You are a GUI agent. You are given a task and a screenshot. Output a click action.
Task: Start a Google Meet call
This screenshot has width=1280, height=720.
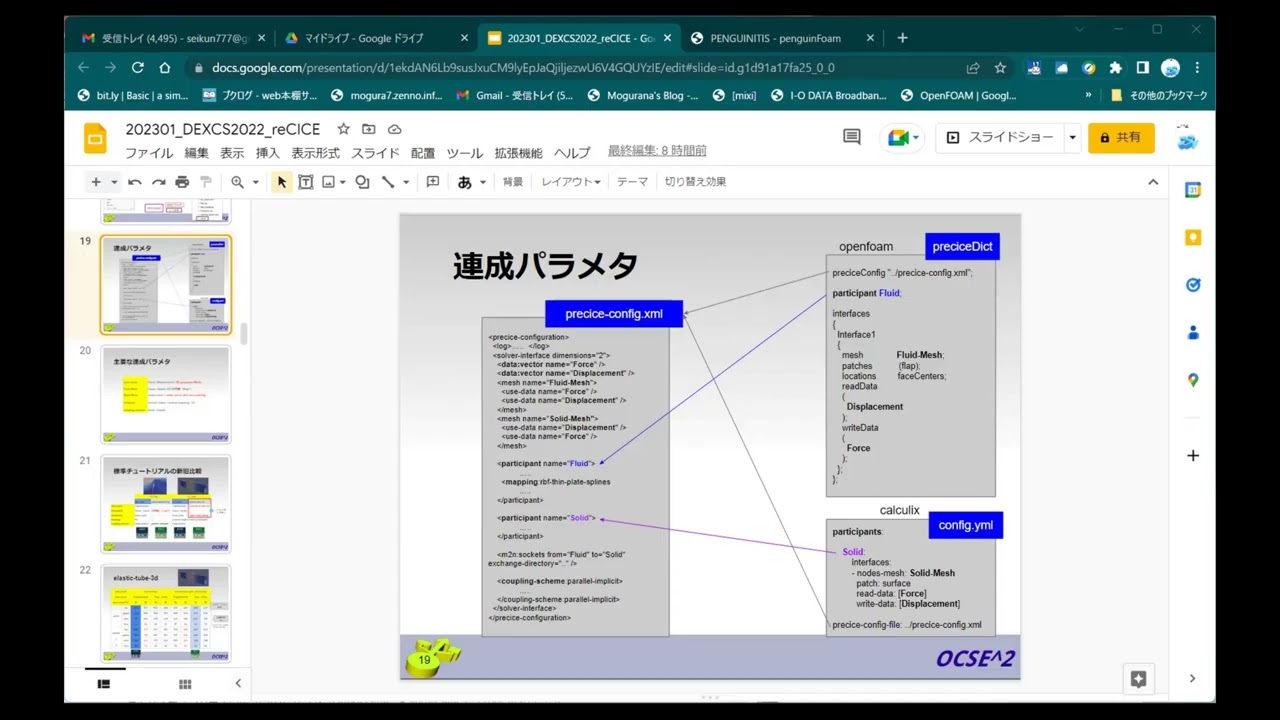(x=903, y=138)
